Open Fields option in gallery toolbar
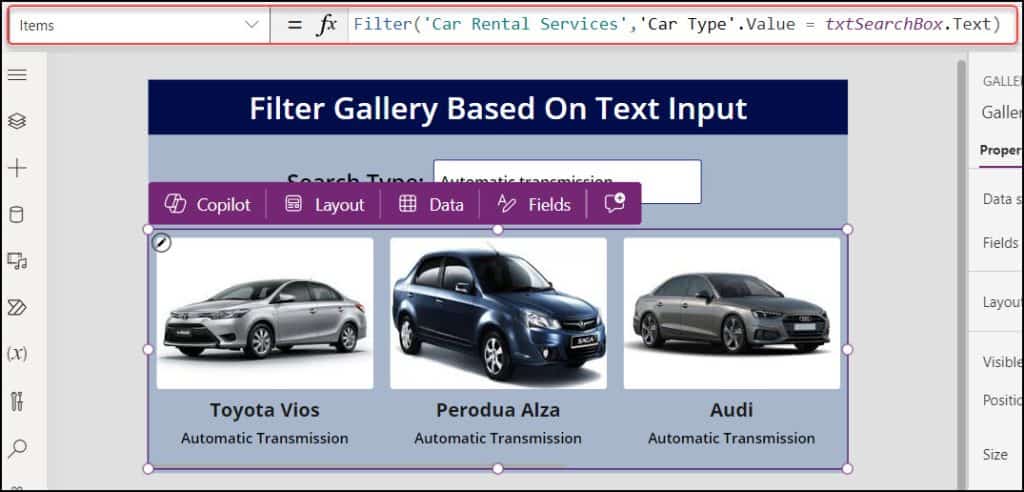 tap(534, 205)
